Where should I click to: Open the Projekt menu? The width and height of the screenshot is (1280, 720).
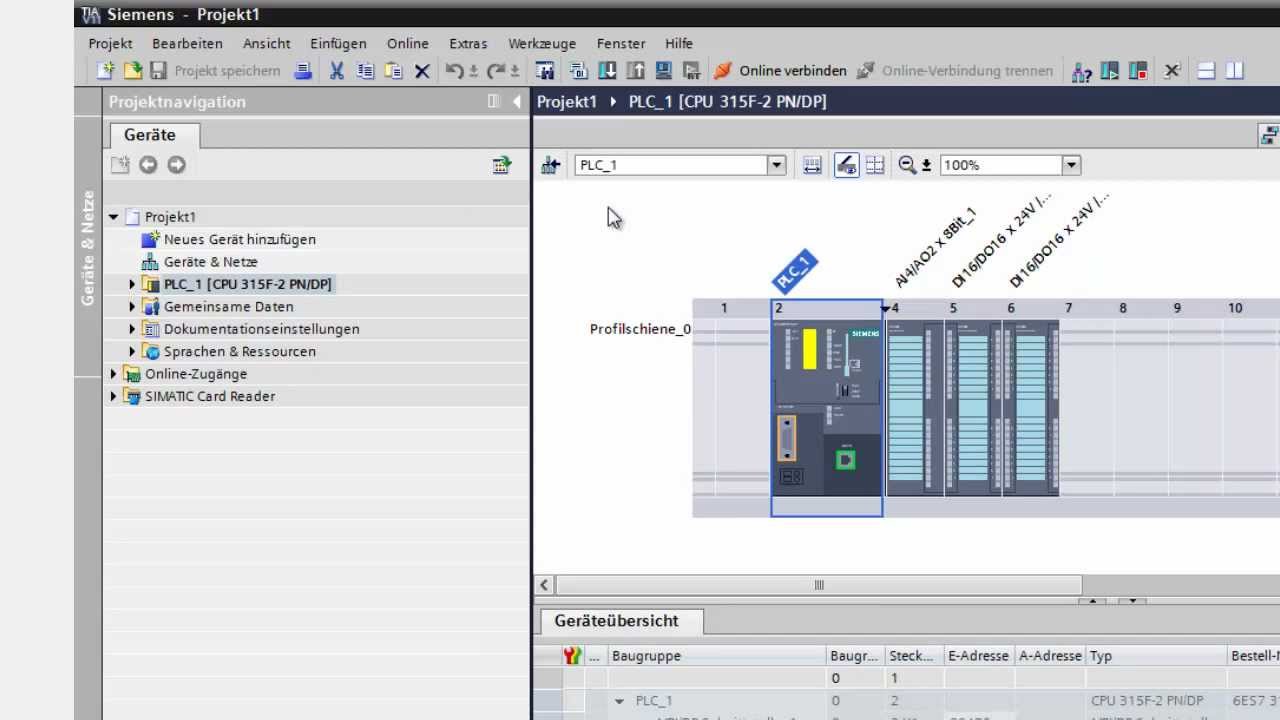point(110,43)
